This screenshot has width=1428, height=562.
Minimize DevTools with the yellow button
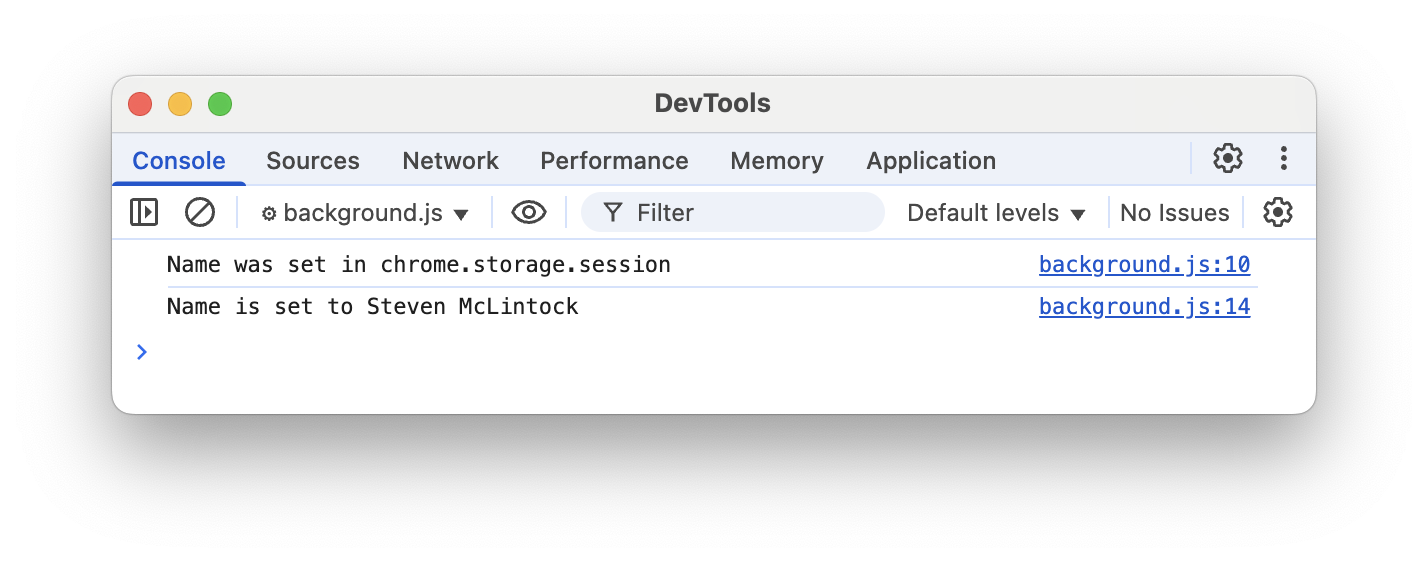(x=180, y=104)
